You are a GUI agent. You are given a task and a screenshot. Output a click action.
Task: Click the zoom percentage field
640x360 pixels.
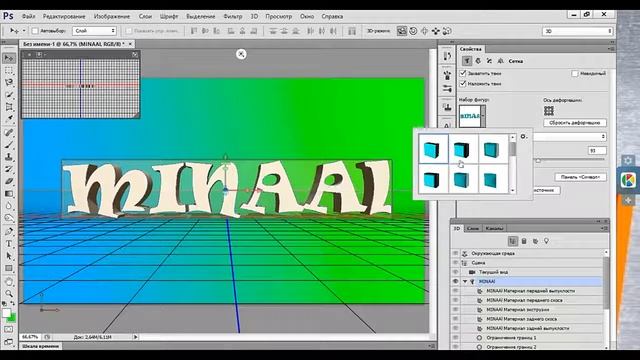(x=30, y=337)
